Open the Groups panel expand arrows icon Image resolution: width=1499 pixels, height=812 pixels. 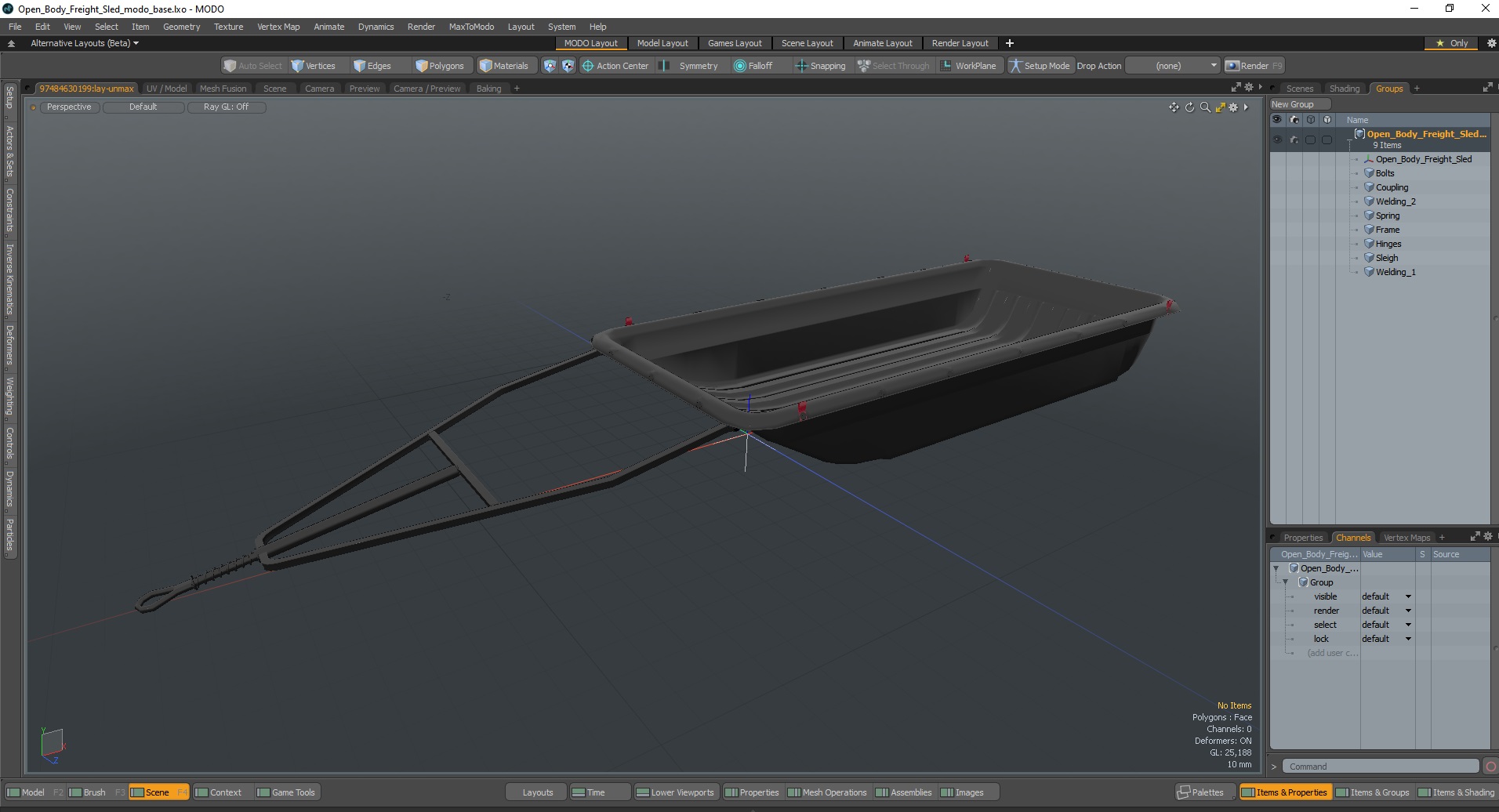tap(1487, 88)
